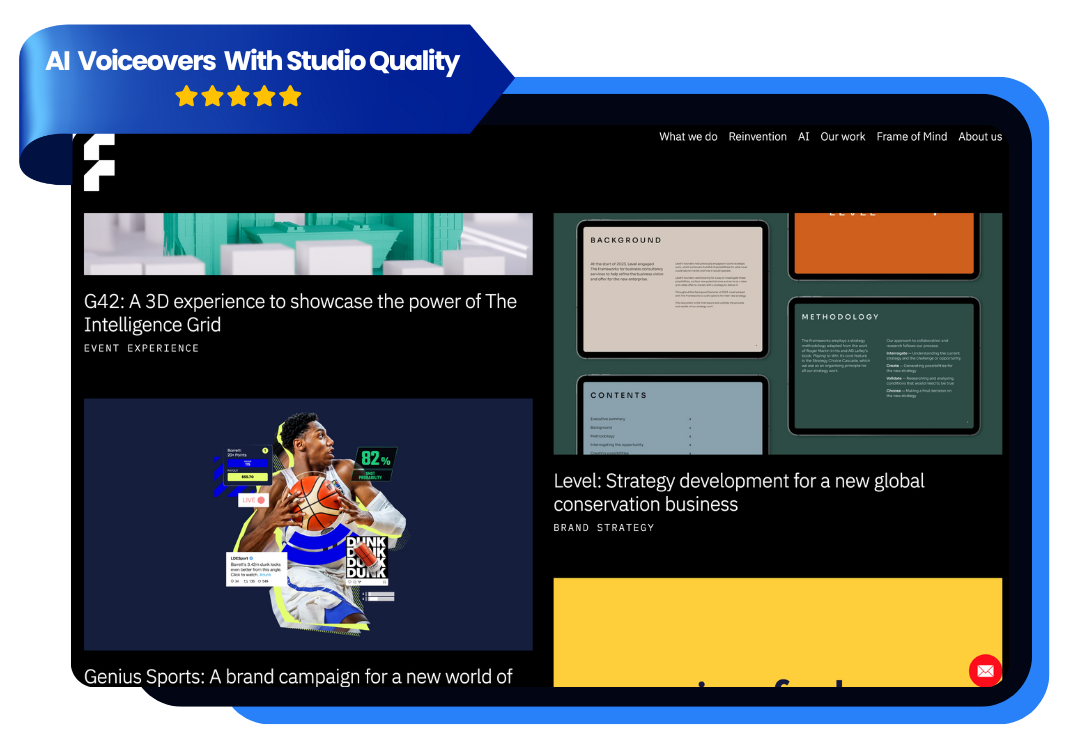Click the 'Brand Strategy' category label
This screenshot has height=751, width=1080.
click(603, 527)
